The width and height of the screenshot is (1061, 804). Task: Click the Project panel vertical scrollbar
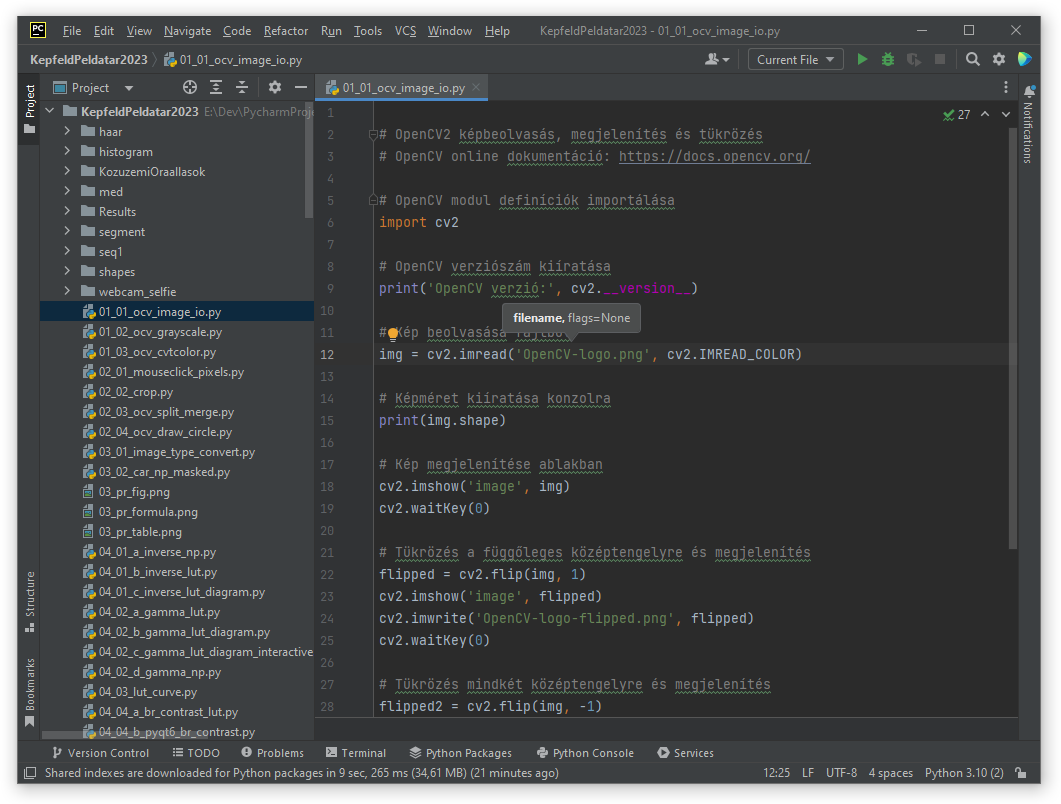tap(309, 160)
